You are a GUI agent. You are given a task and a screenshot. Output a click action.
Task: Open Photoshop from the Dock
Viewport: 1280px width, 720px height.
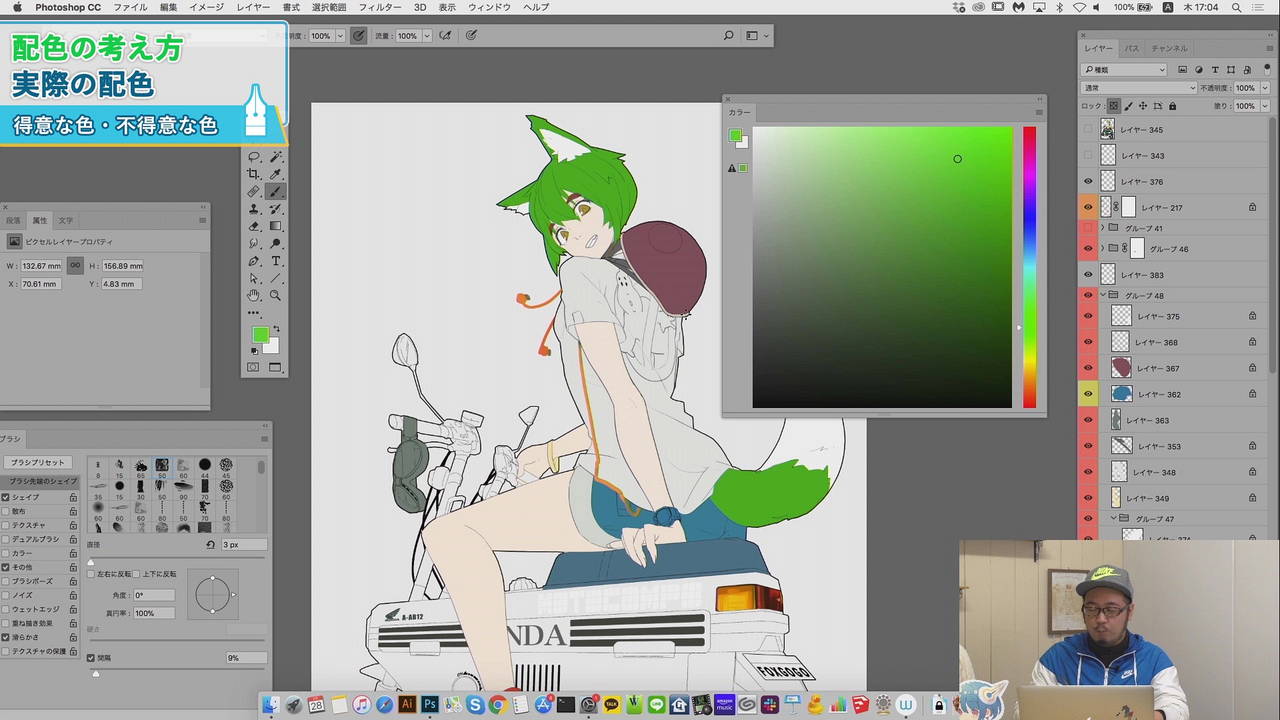click(x=430, y=704)
